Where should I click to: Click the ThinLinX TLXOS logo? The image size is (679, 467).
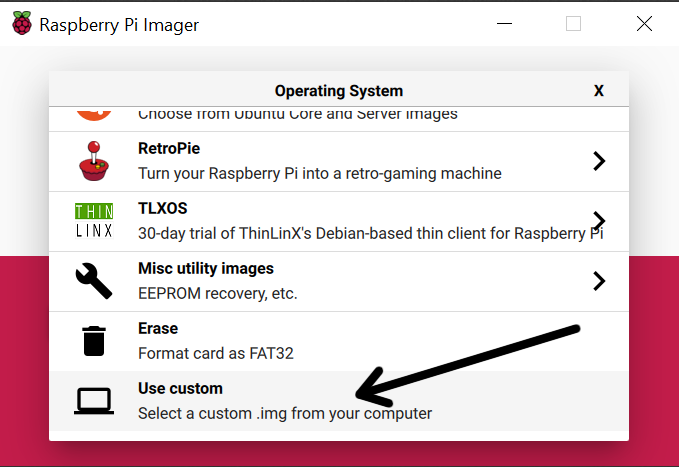pyautogui.click(x=94, y=221)
